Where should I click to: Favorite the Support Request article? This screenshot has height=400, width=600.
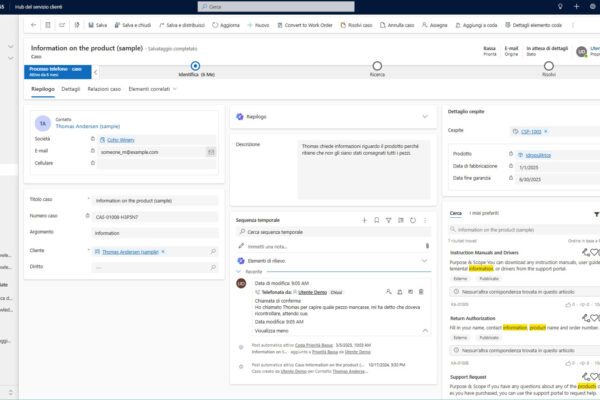[593, 377]
